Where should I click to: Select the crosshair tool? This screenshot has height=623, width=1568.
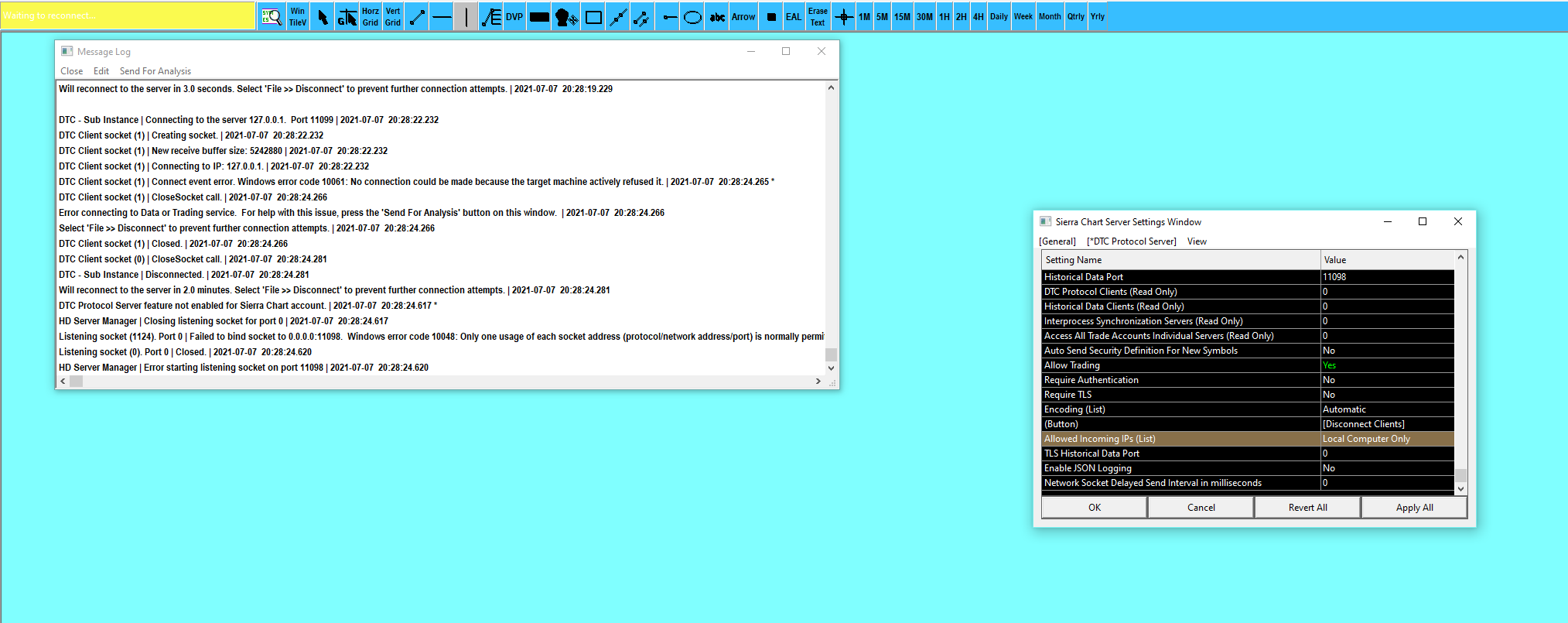tap(844, 16)
